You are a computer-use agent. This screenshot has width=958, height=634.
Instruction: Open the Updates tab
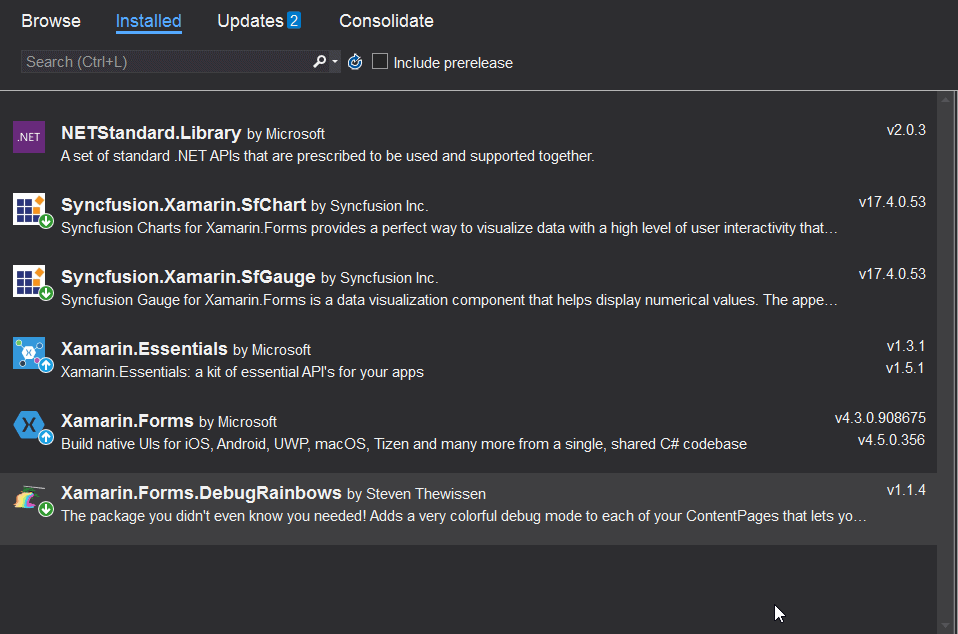point(250,21)
